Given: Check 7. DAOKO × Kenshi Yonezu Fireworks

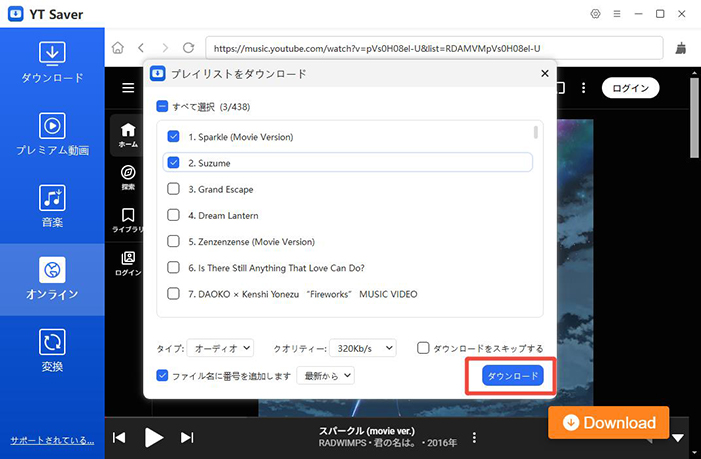Looking at the screenshot, I should click(x=173, y=294).
